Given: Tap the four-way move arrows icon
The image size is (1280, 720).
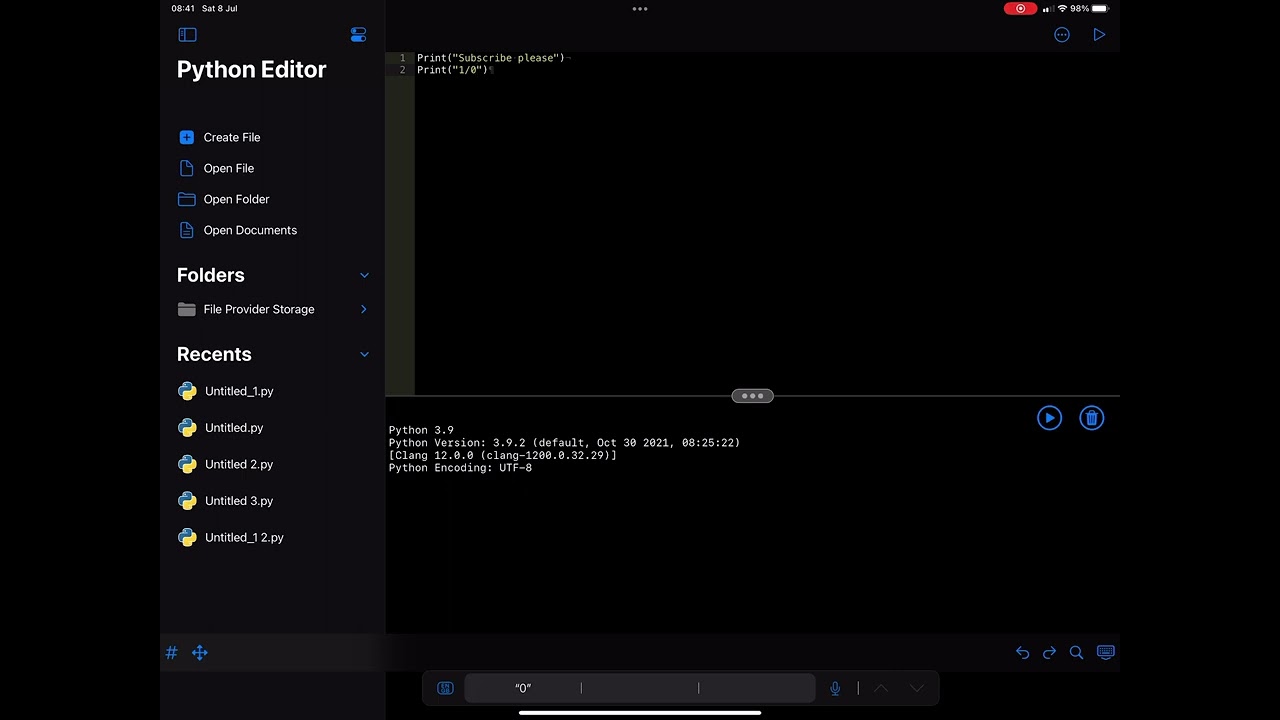Looking at the screenshot, I should click(x=199, y=653).
